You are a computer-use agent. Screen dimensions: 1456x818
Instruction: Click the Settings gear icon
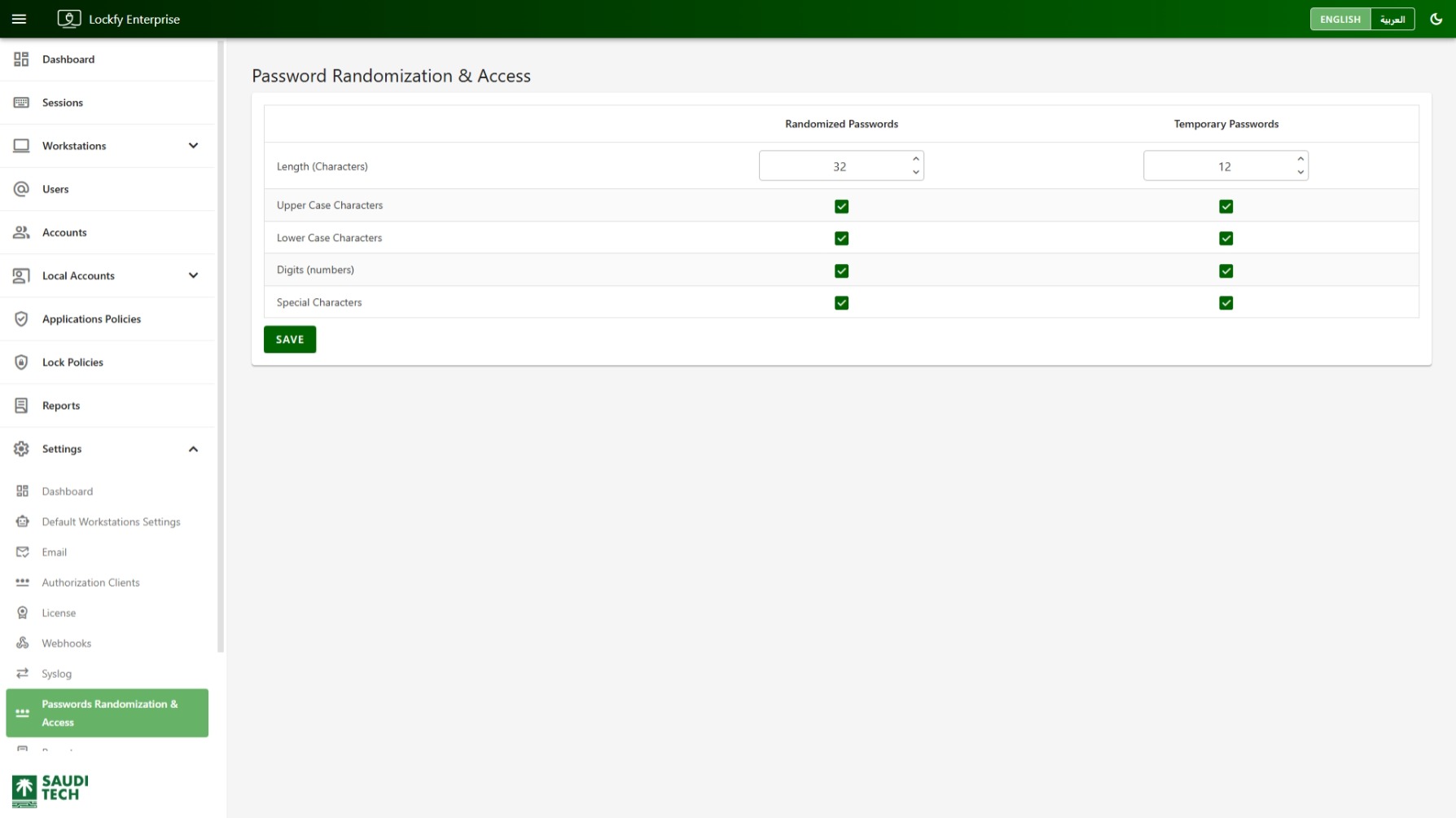click(x=21, y=449)
